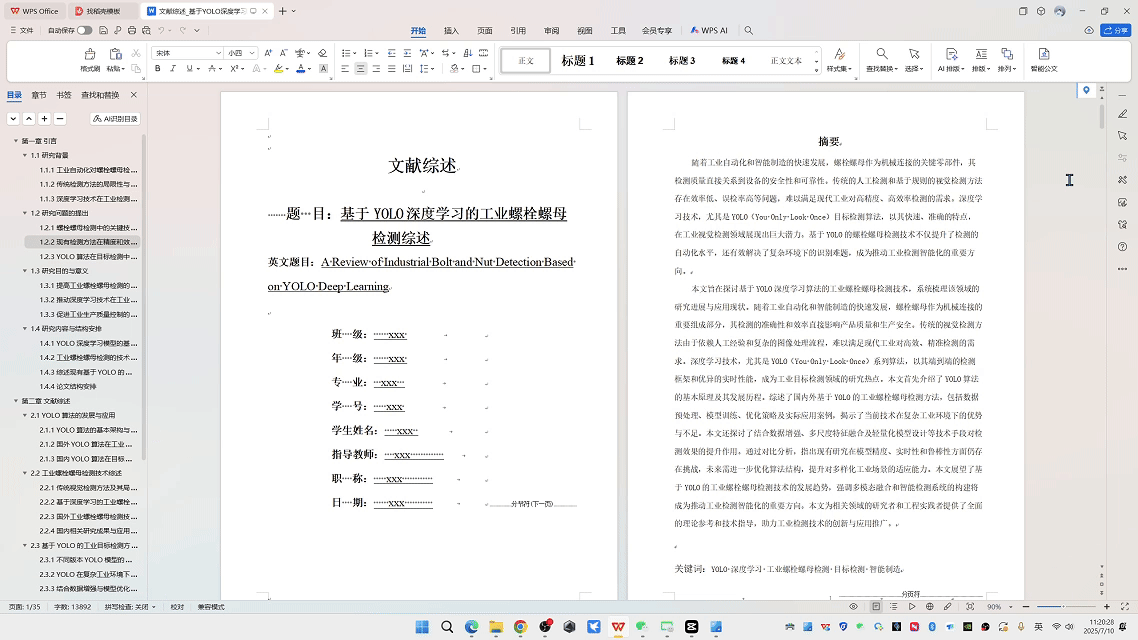
Task: Open the 智能公文 tool
Action: tap(1043, 59)
